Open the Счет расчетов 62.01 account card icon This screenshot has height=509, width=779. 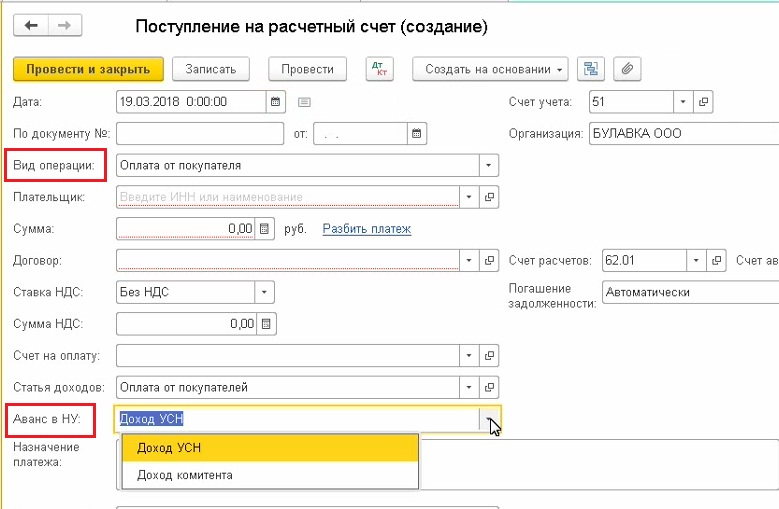pyautogui.click(x=716, y=261)
